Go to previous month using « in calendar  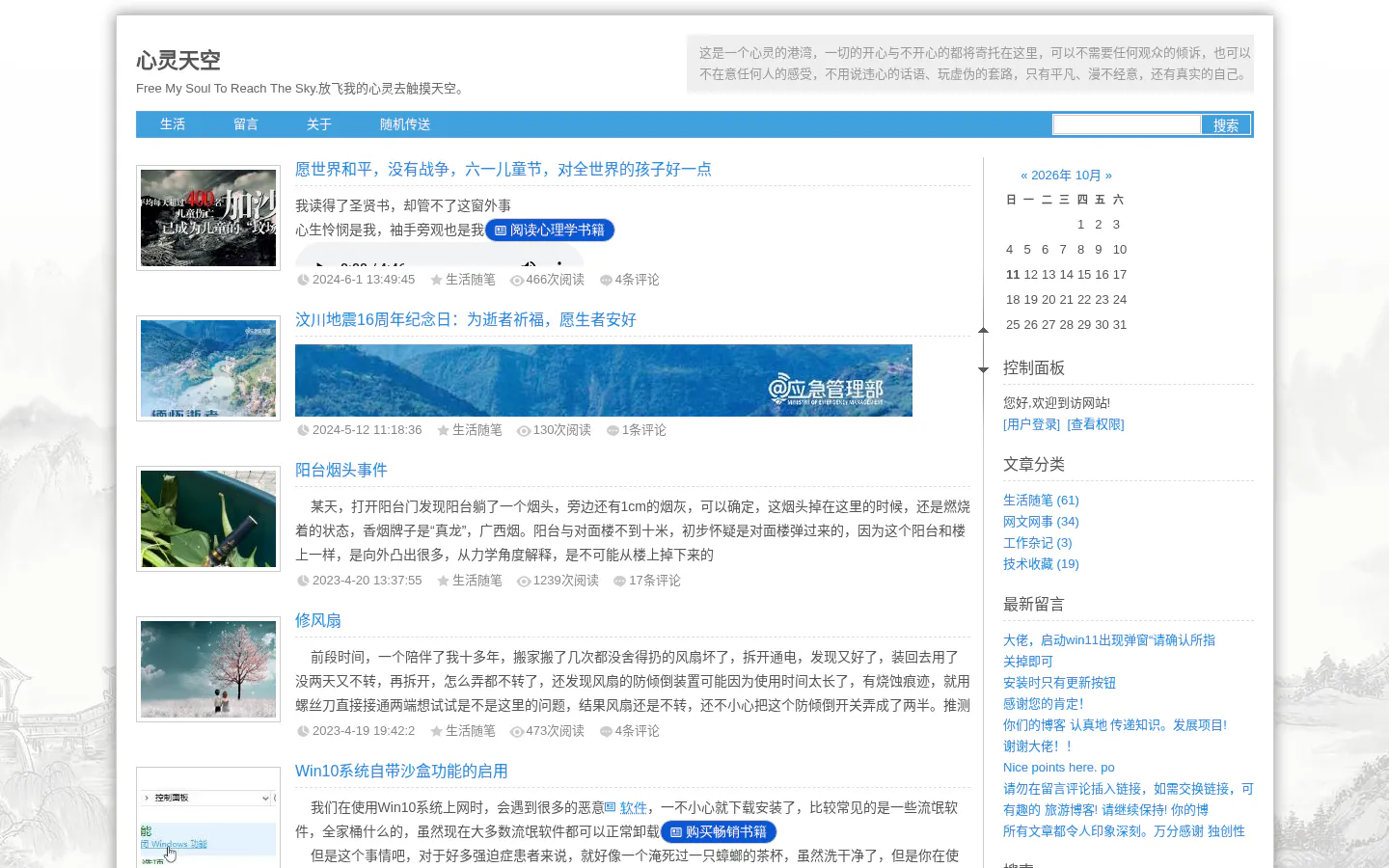pyautogui.click(x=1024, y=176)
